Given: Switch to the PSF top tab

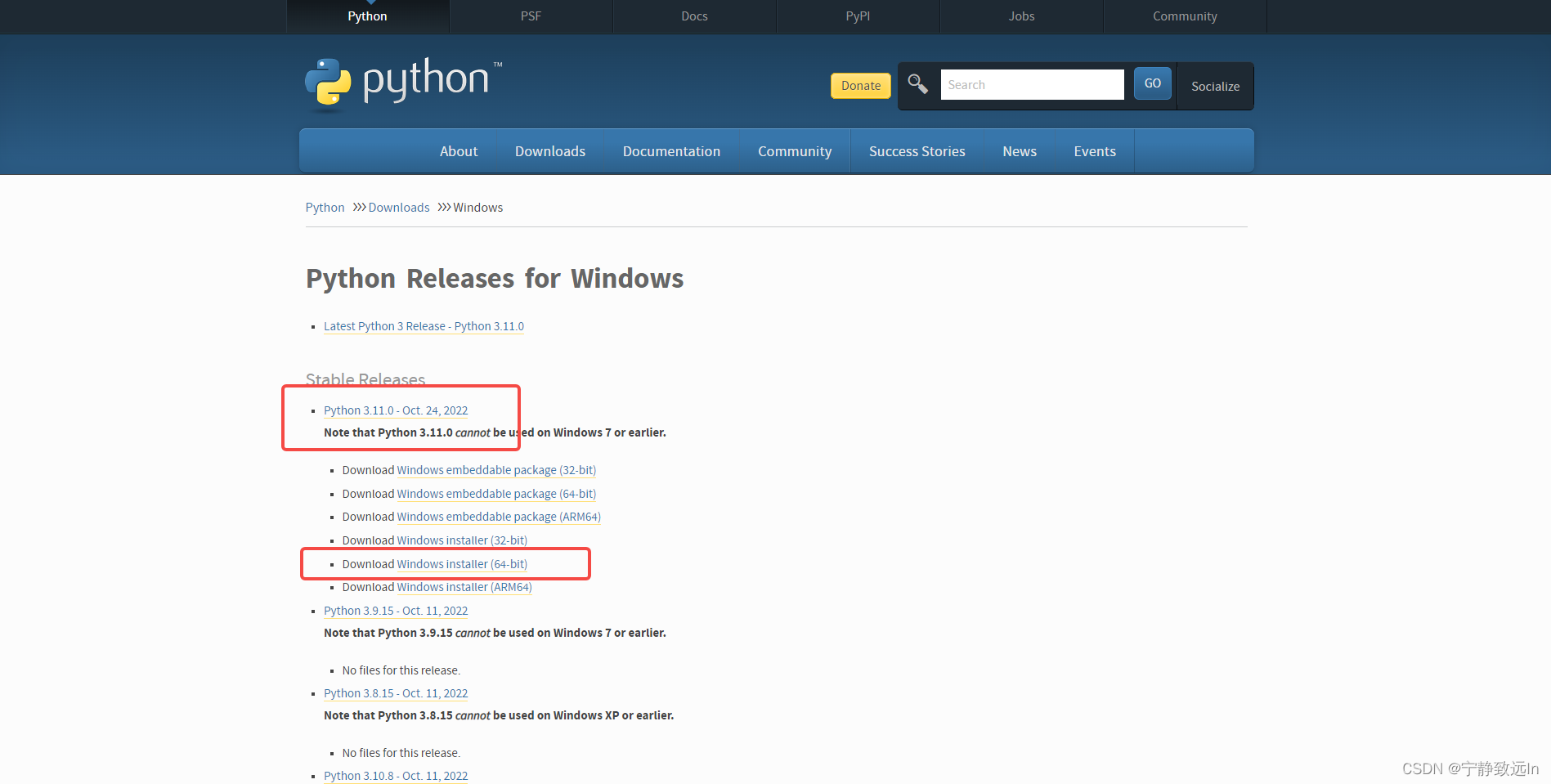Looking at the screenshot, I should click(531, 16).
